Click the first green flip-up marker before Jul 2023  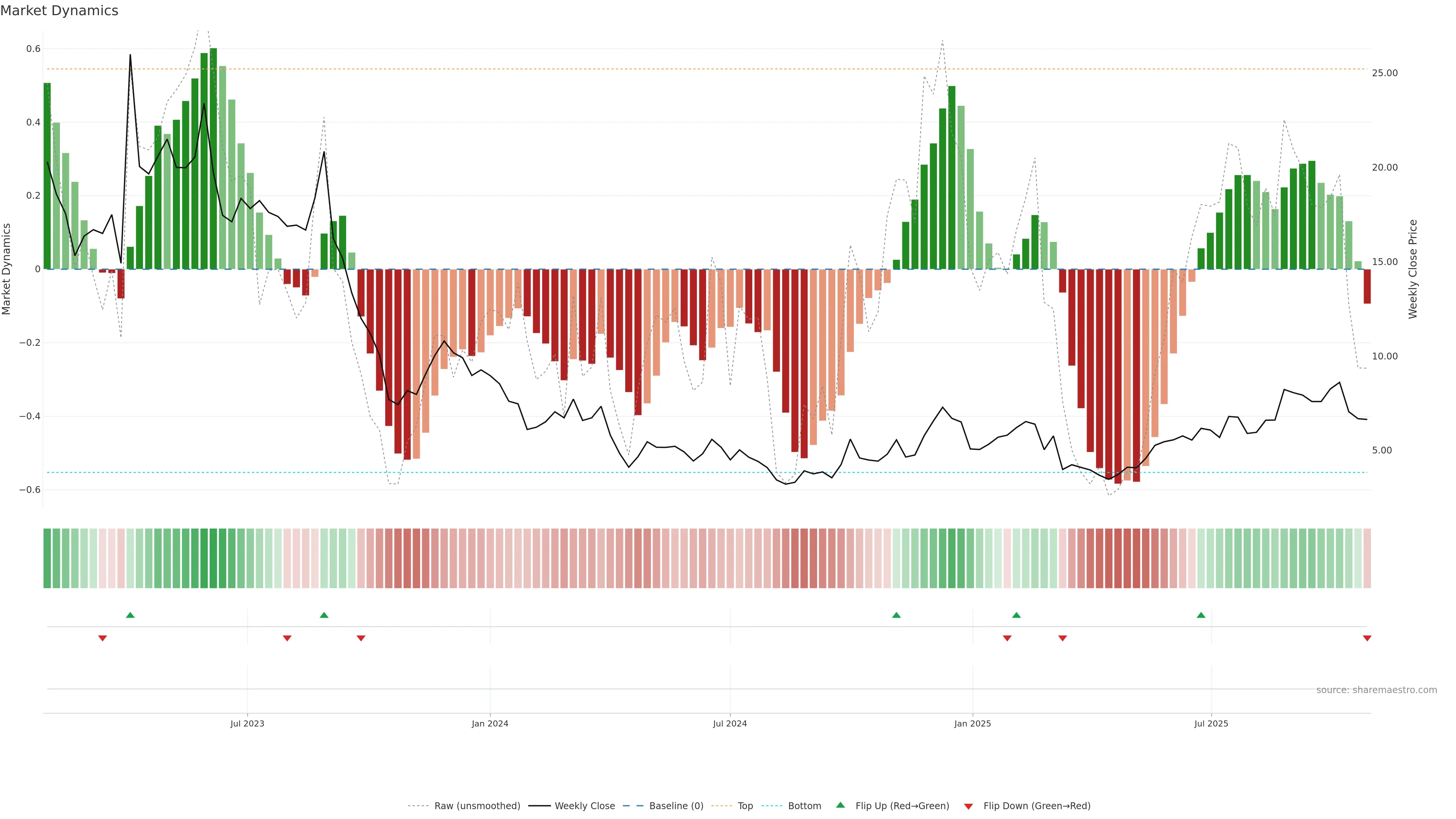point(130,615)
